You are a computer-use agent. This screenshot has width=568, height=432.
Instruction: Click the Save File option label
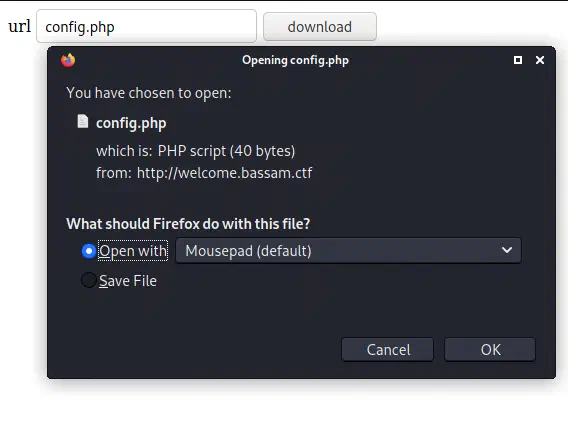point(128,281)
